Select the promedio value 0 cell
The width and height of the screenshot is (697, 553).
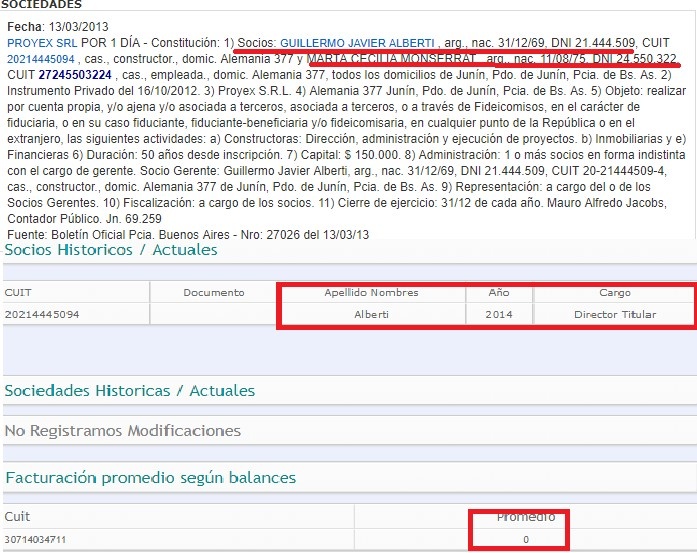click(x=526, y=540)
